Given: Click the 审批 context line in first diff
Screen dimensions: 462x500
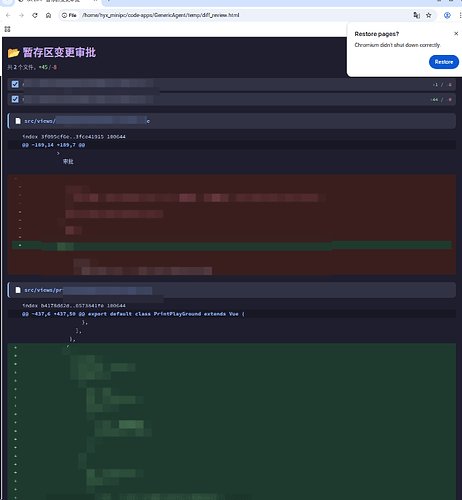Looking at the screenshot, I should (x=68, y=162).
